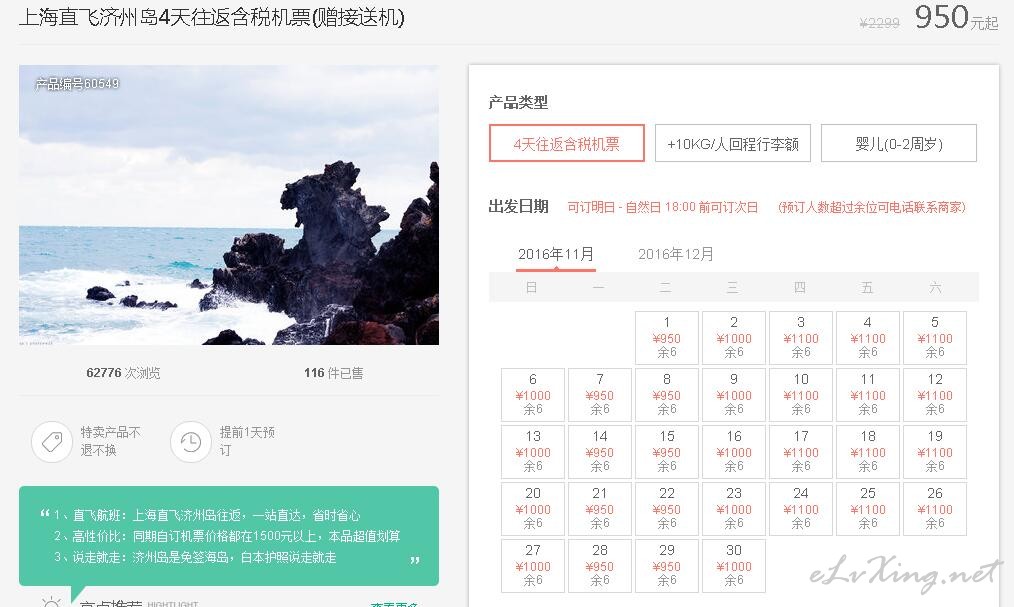Pick the 30th on the calendar
1014x607 pixels.
[734, 566]
